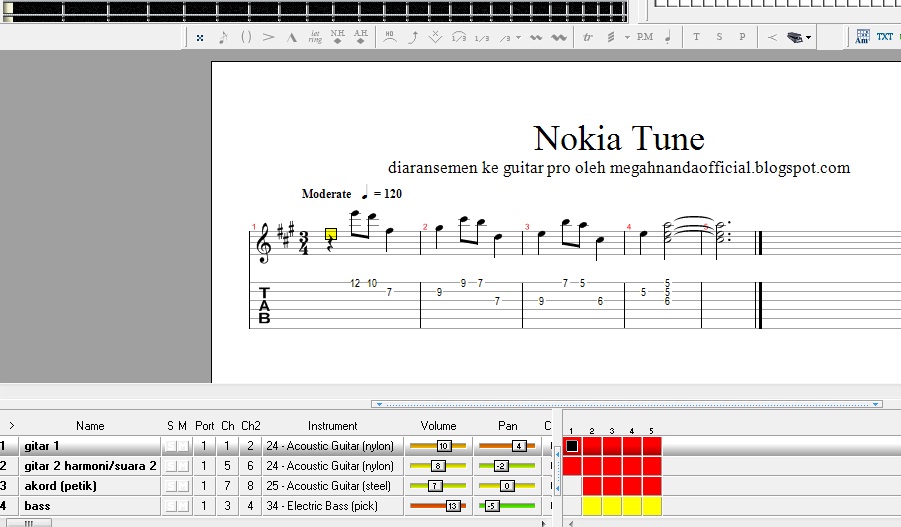Apply the pop P effect
Screen dimensions: 901x527
[x=742, y=37]
